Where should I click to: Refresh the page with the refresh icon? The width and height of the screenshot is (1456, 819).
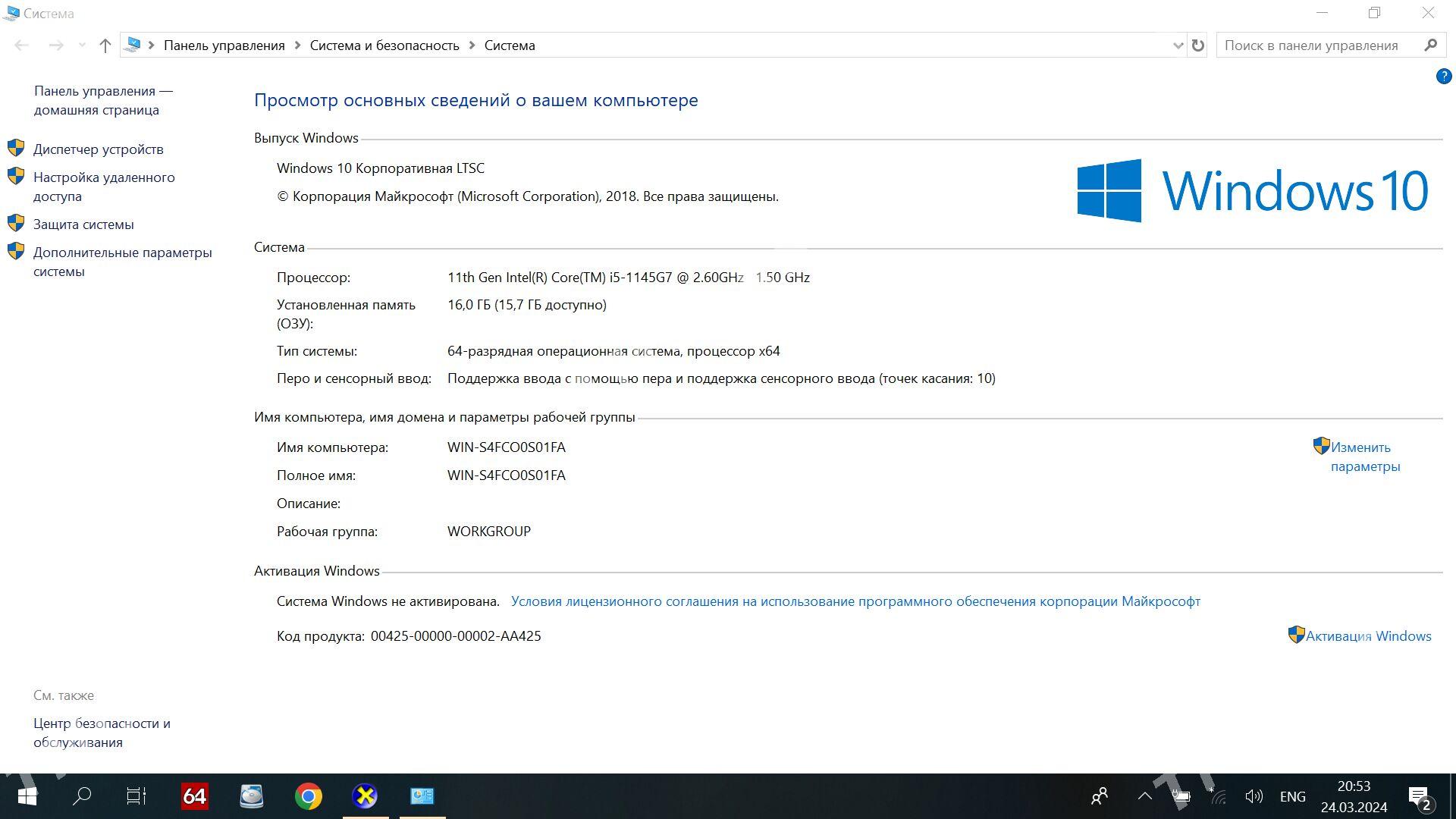[1197, 45]
